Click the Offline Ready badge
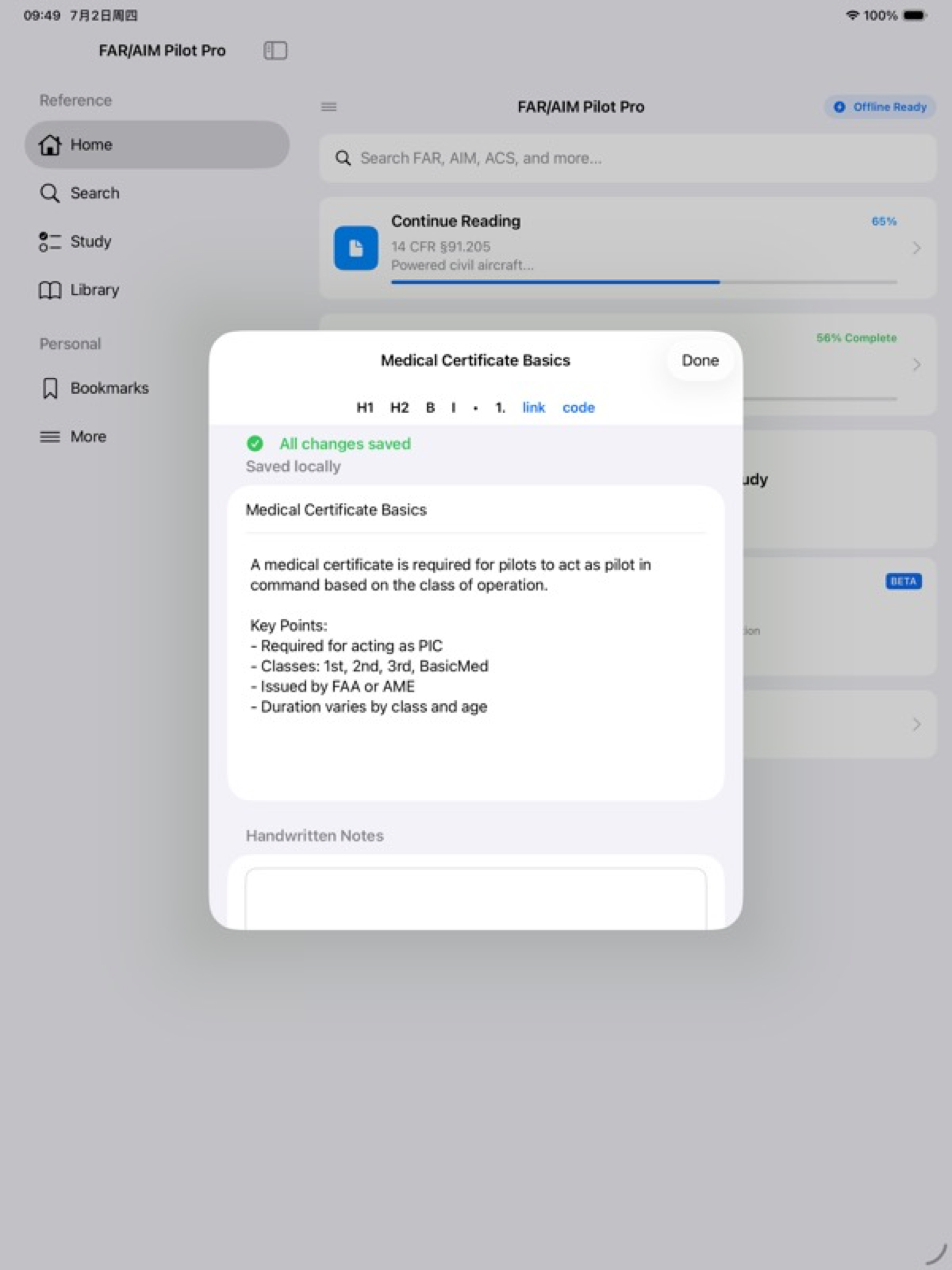This screenshot has height=1270, width=952. [880, 107]
